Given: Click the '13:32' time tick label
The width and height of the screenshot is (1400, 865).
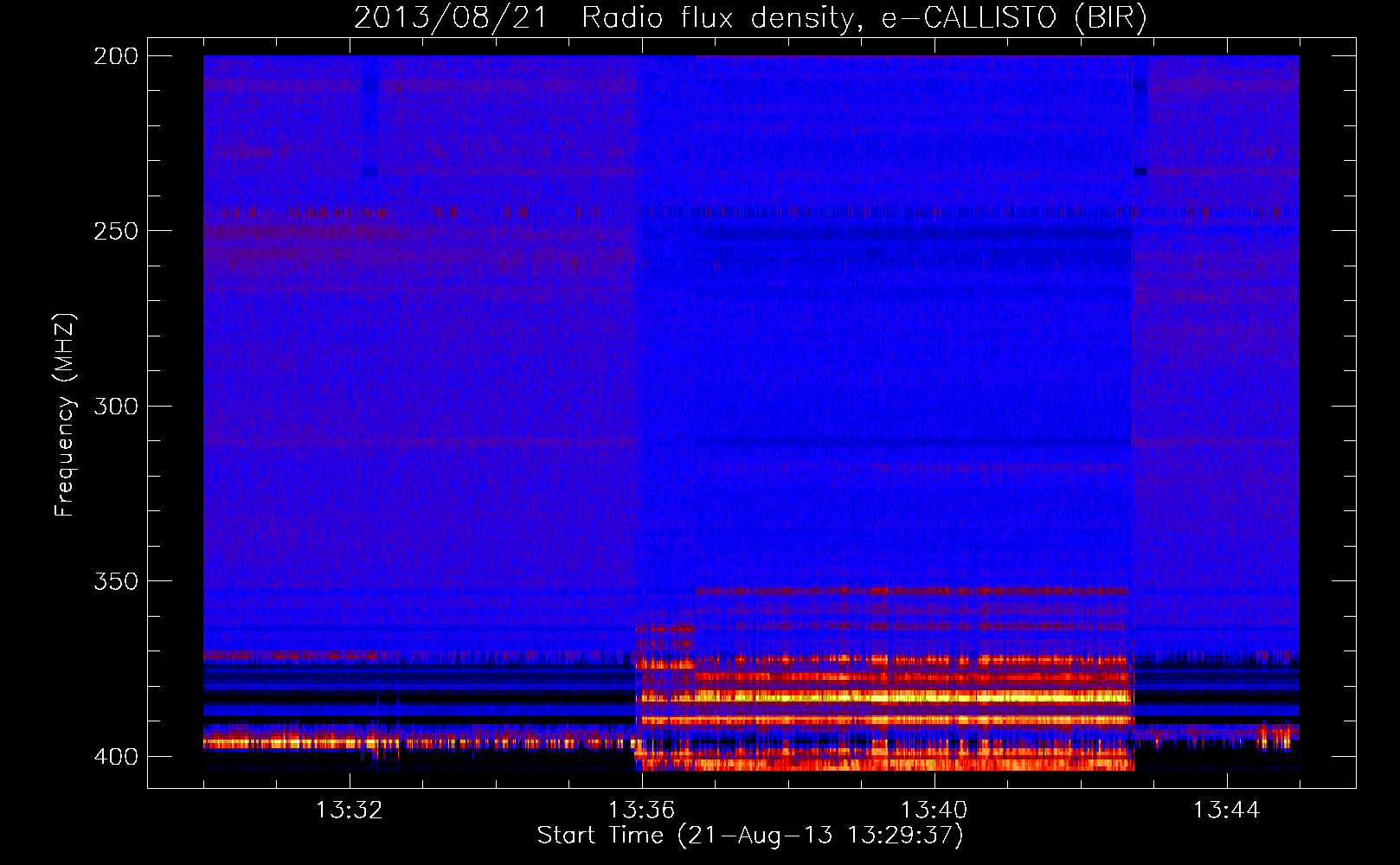Looking at the screenshot, I should click(349, 811).
